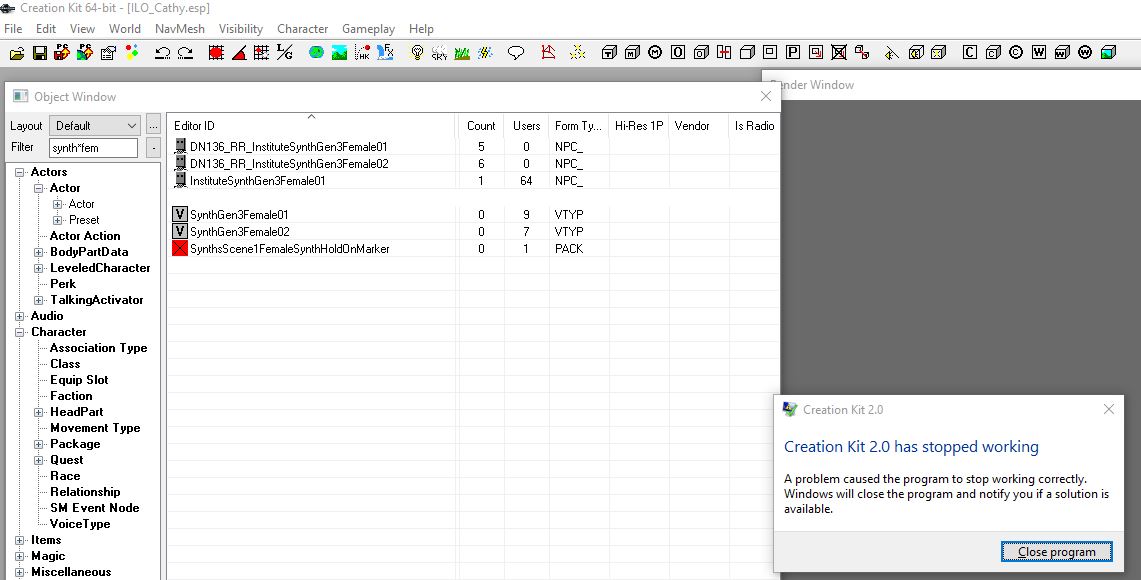Click the landscape editing picture icon
1141x580 pixels.
[339, 53]
